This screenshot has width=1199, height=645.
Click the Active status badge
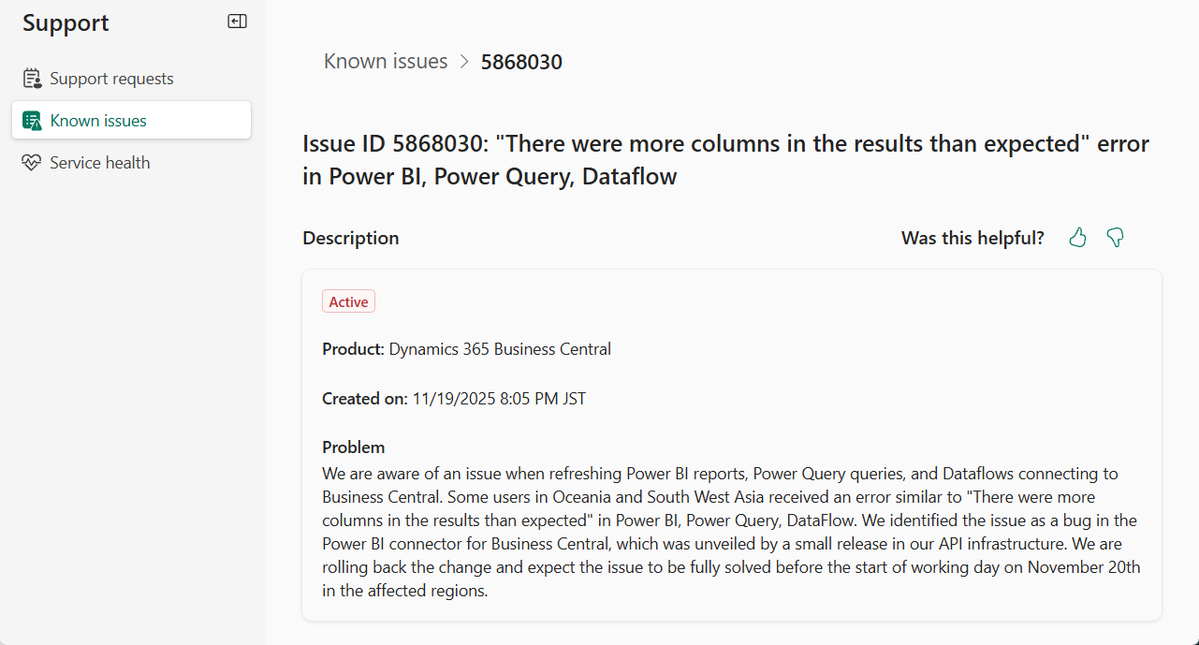pos(348,301)
